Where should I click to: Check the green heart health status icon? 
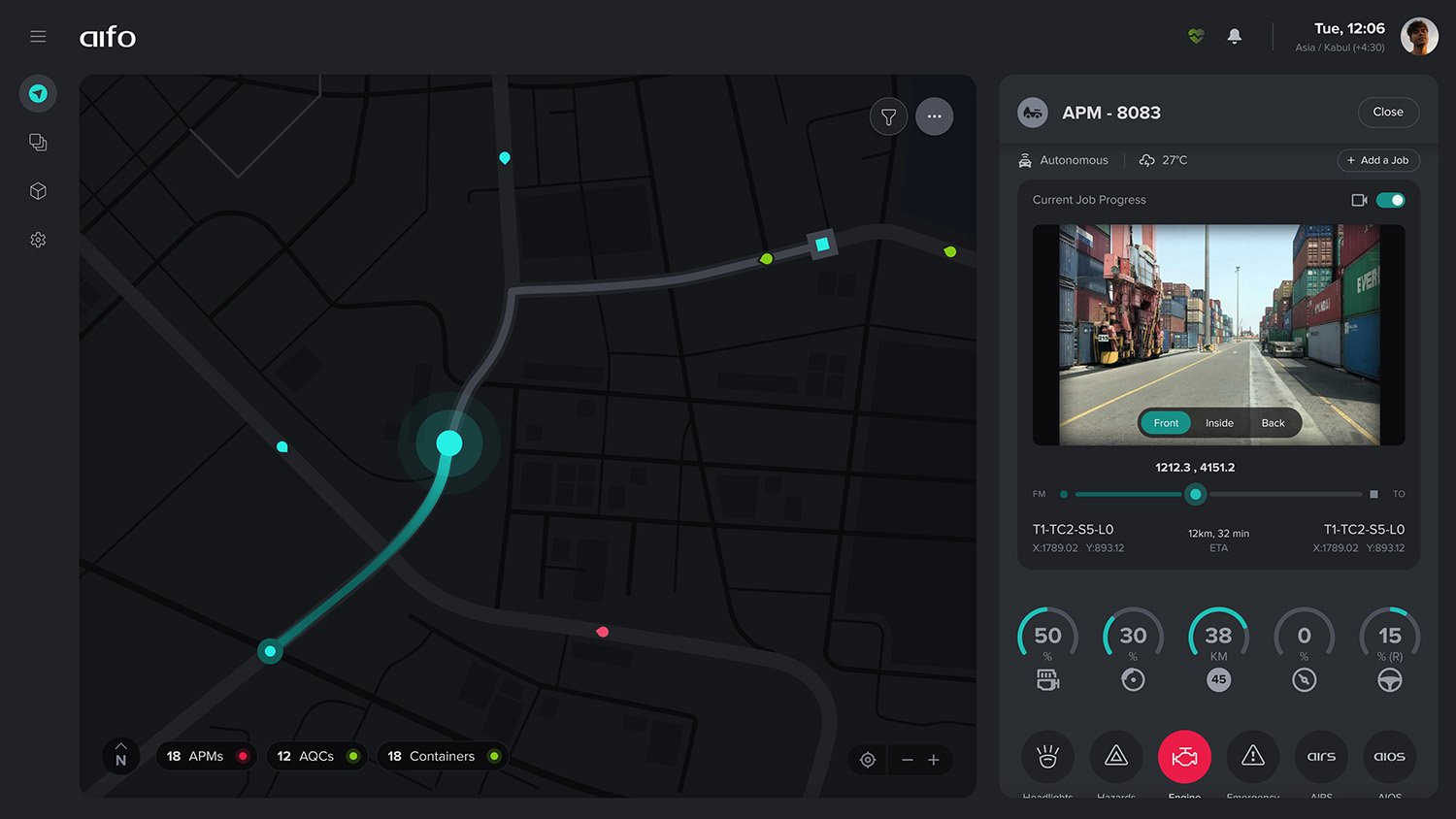click(x=1196, y=36)
